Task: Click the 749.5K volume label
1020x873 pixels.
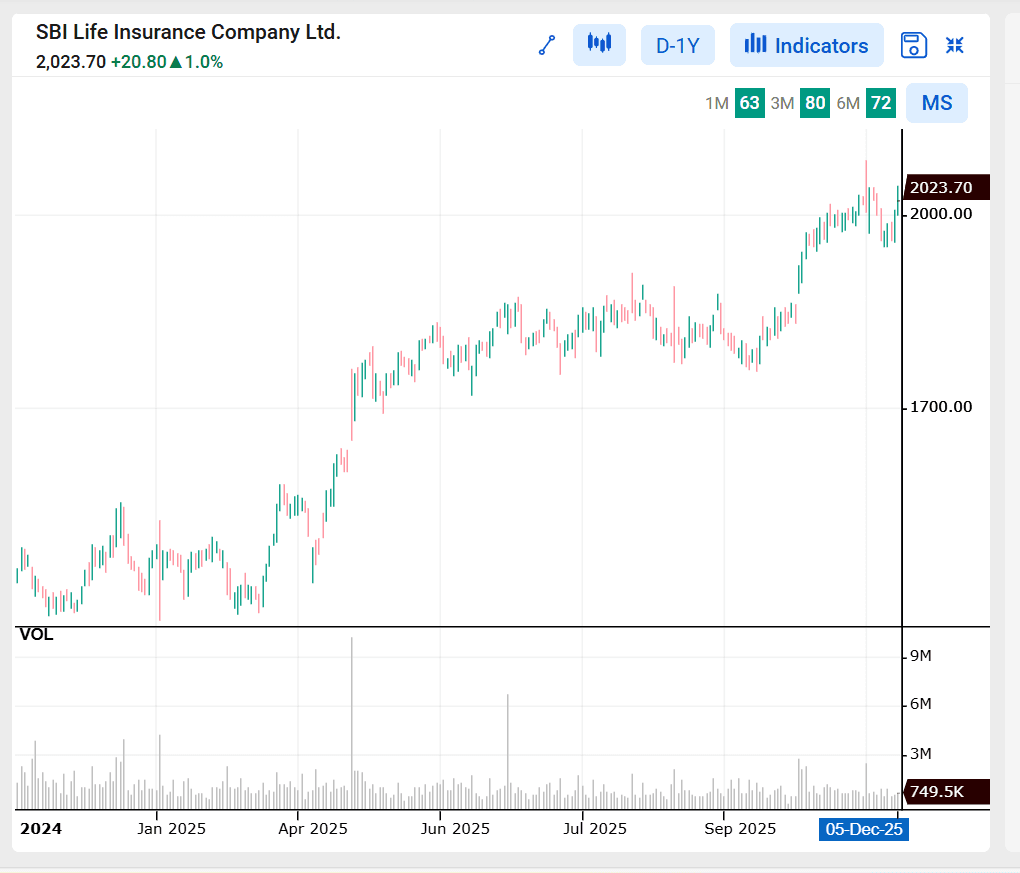Action: tap(947, 792)
